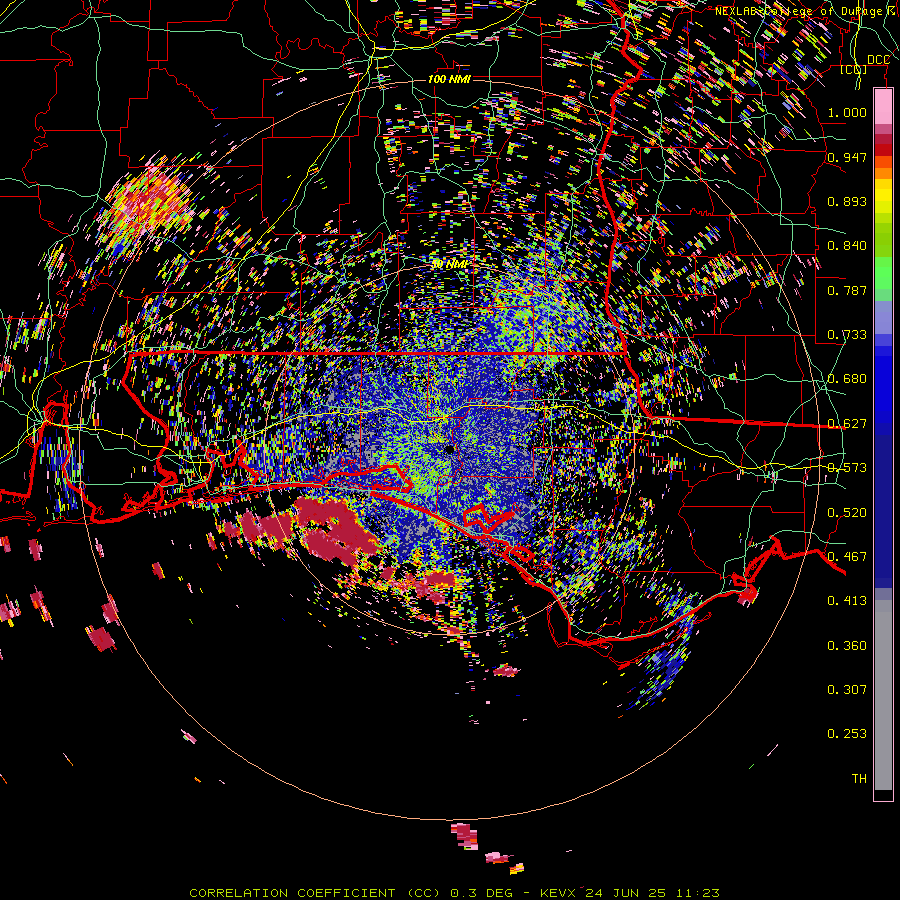Select the 0.840 scale value
This screenshot has width=900, height=900.
(x=847, y=246)
